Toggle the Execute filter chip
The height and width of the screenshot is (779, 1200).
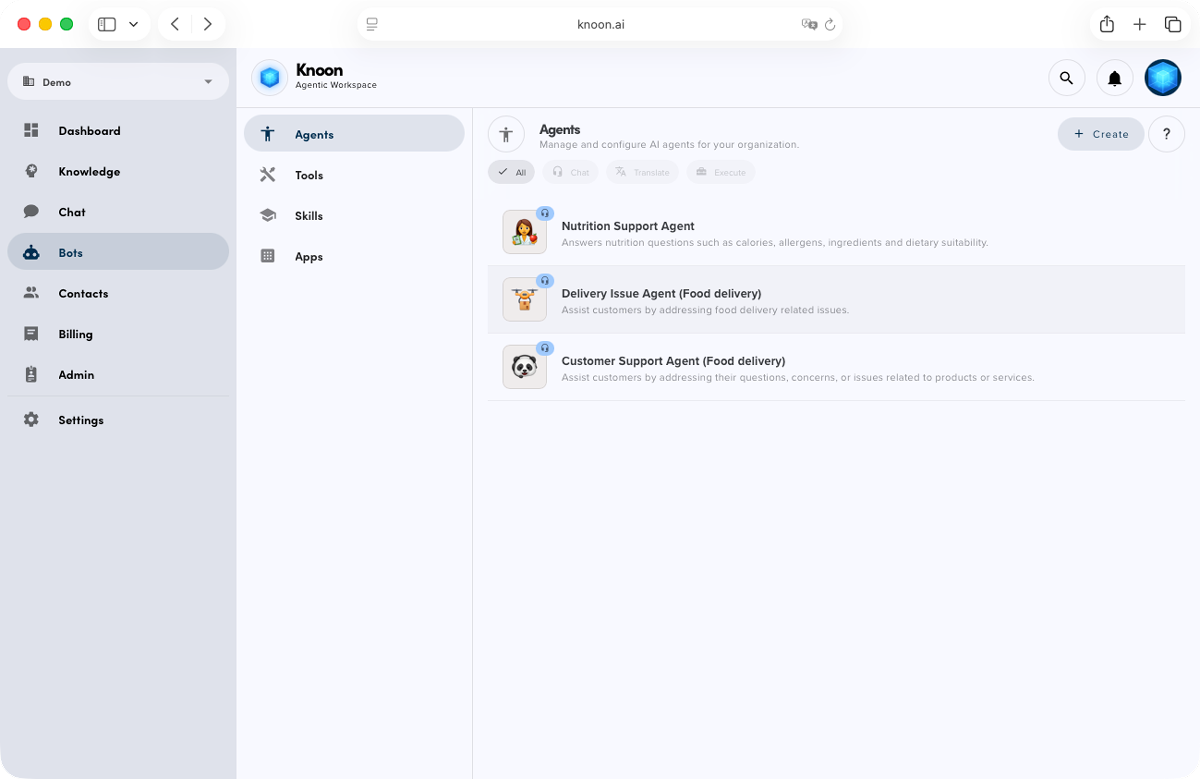pyautogui.click(x=720, y=171)
